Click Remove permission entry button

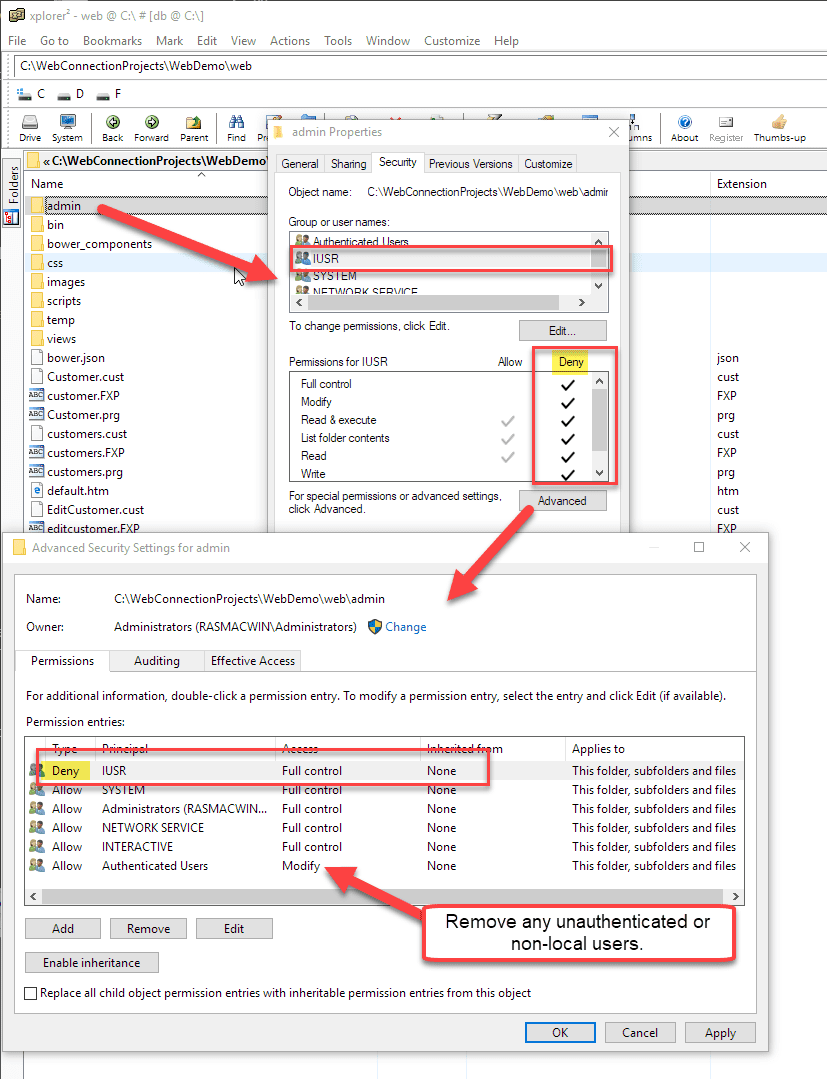[x=148, y=928]
